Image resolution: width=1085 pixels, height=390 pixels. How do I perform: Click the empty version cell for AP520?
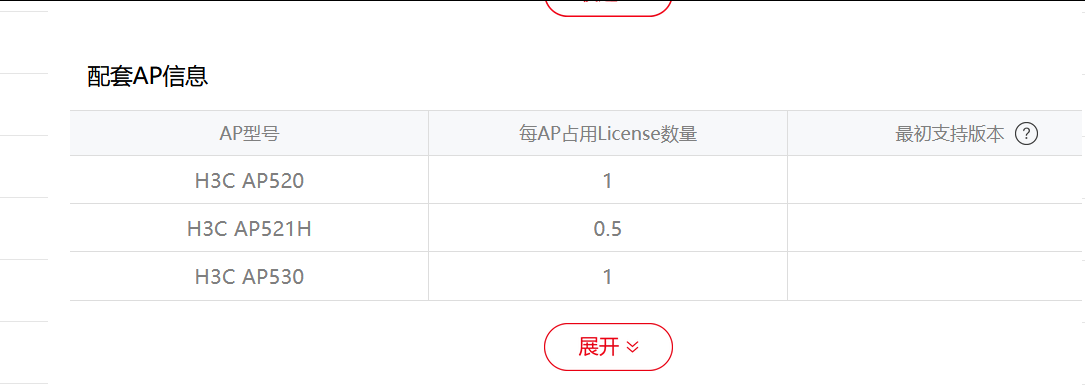pyautogui.click(x=936, y=180)
